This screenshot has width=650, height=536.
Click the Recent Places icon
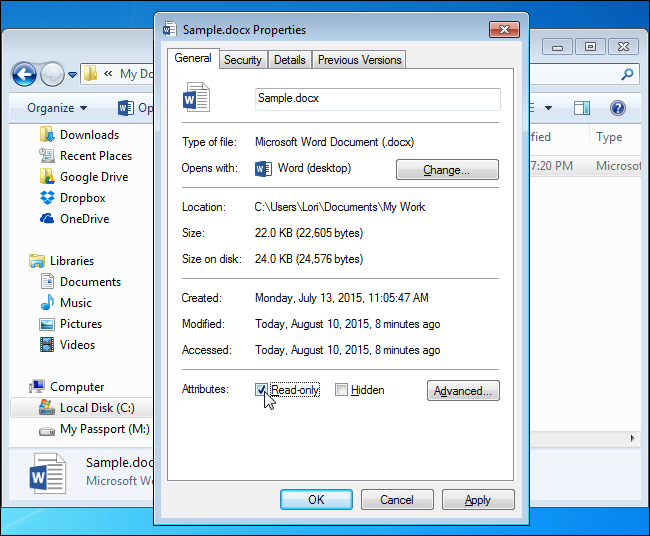click(47, 156)
